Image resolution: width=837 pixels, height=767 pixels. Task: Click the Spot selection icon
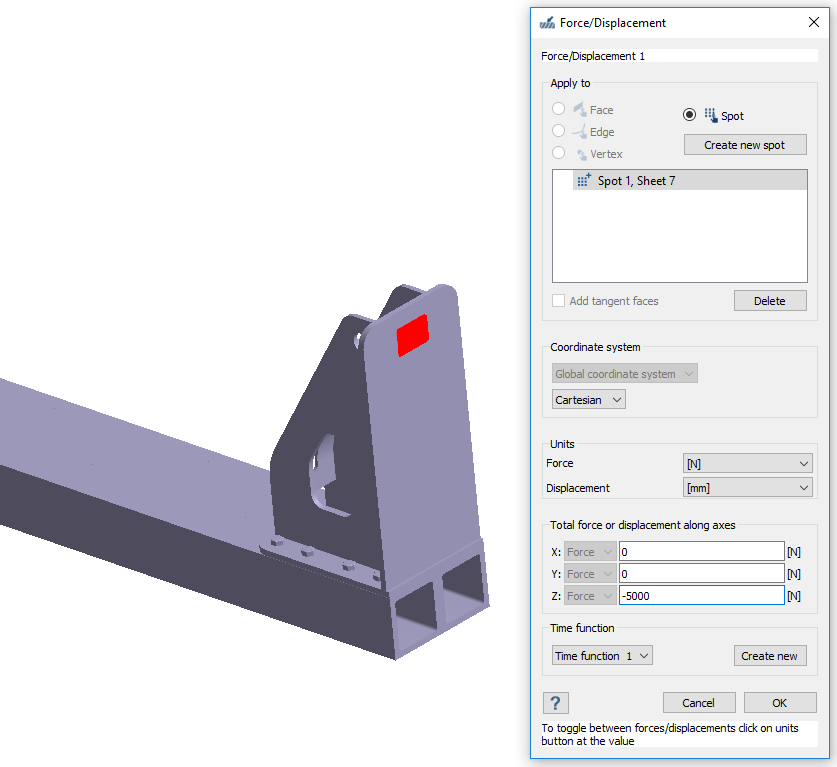pos(710,115)
